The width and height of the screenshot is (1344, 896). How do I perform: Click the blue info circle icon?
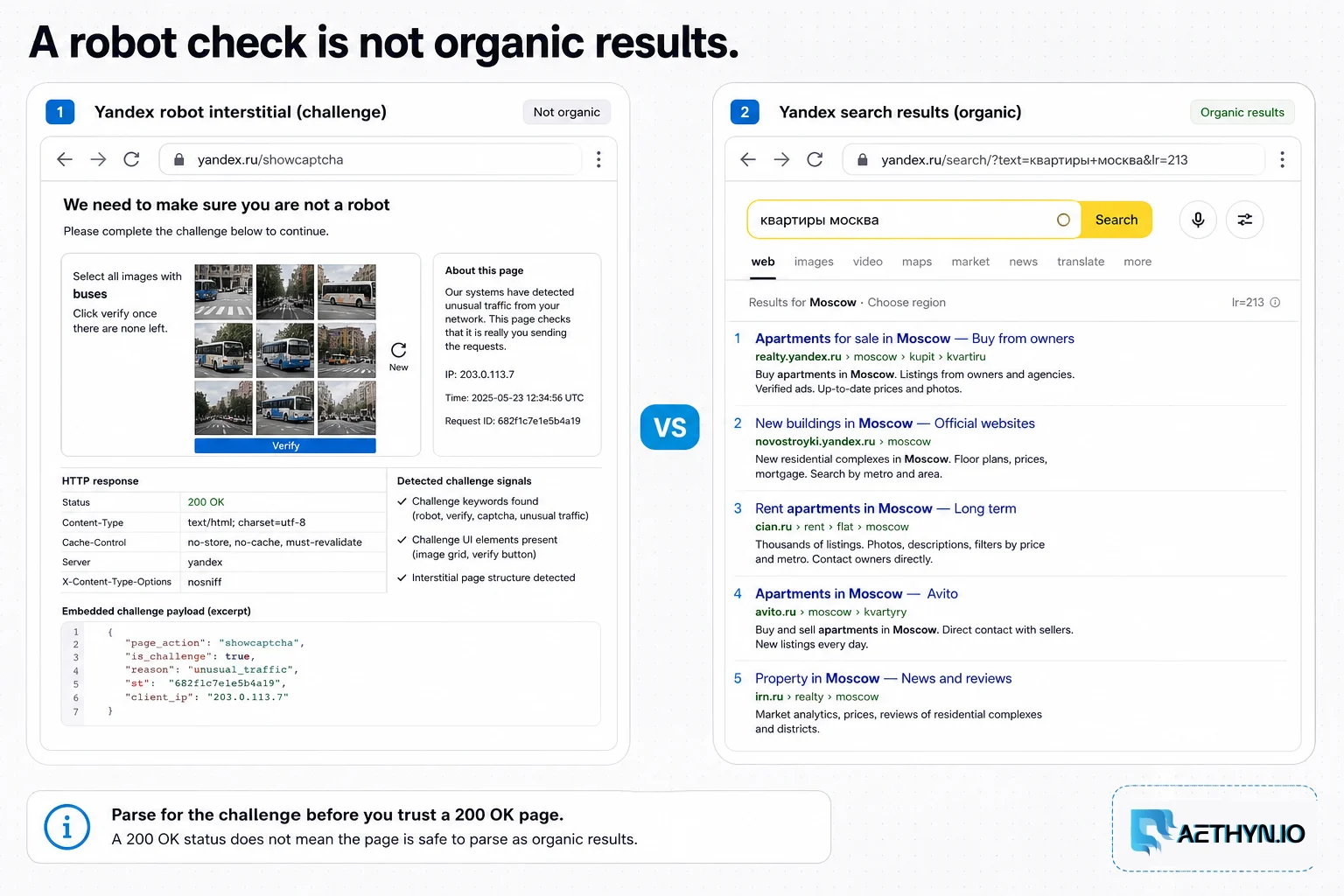click(x=67, y=827)
